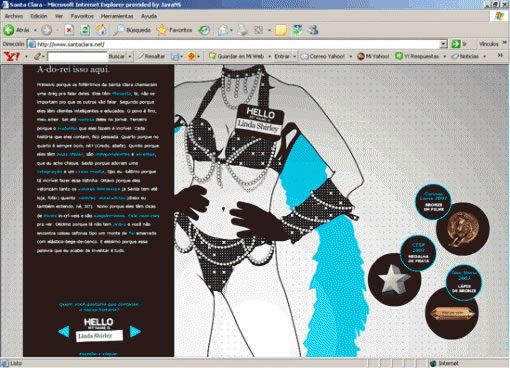
Task: Open the Ver menu
Action: pyautogui.click(x=59, y=16)
